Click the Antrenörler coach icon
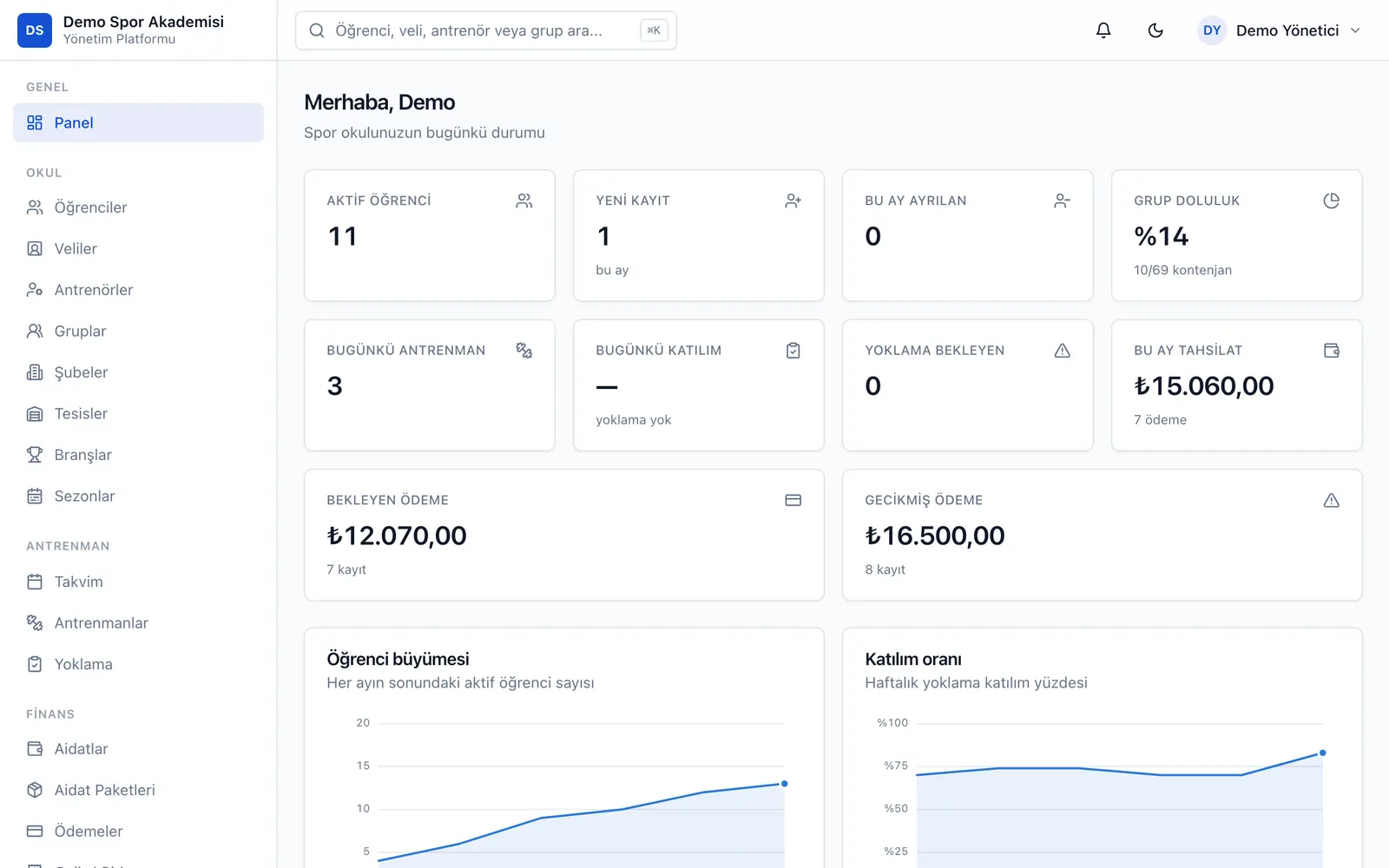The height and width of the screenshot is (868, 1389). [x=35, y=290]
